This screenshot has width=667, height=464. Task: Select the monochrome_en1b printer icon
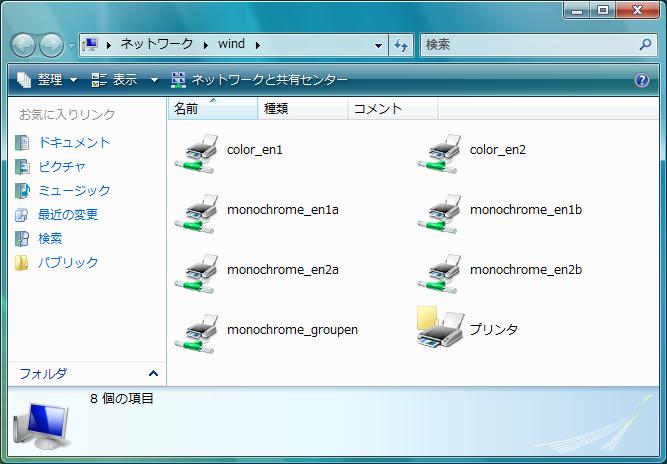coord(439,213)
